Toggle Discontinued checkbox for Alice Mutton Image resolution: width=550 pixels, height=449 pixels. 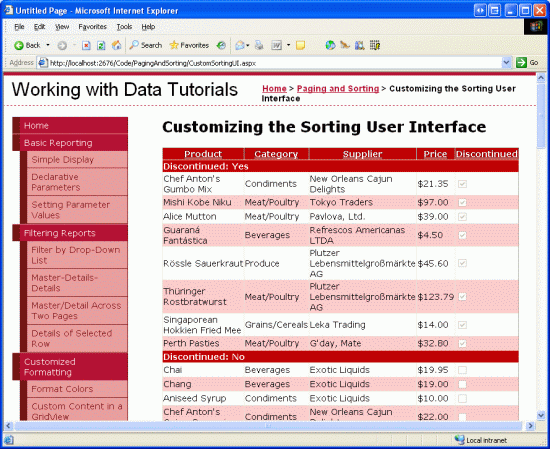click(x=462, y=217)
